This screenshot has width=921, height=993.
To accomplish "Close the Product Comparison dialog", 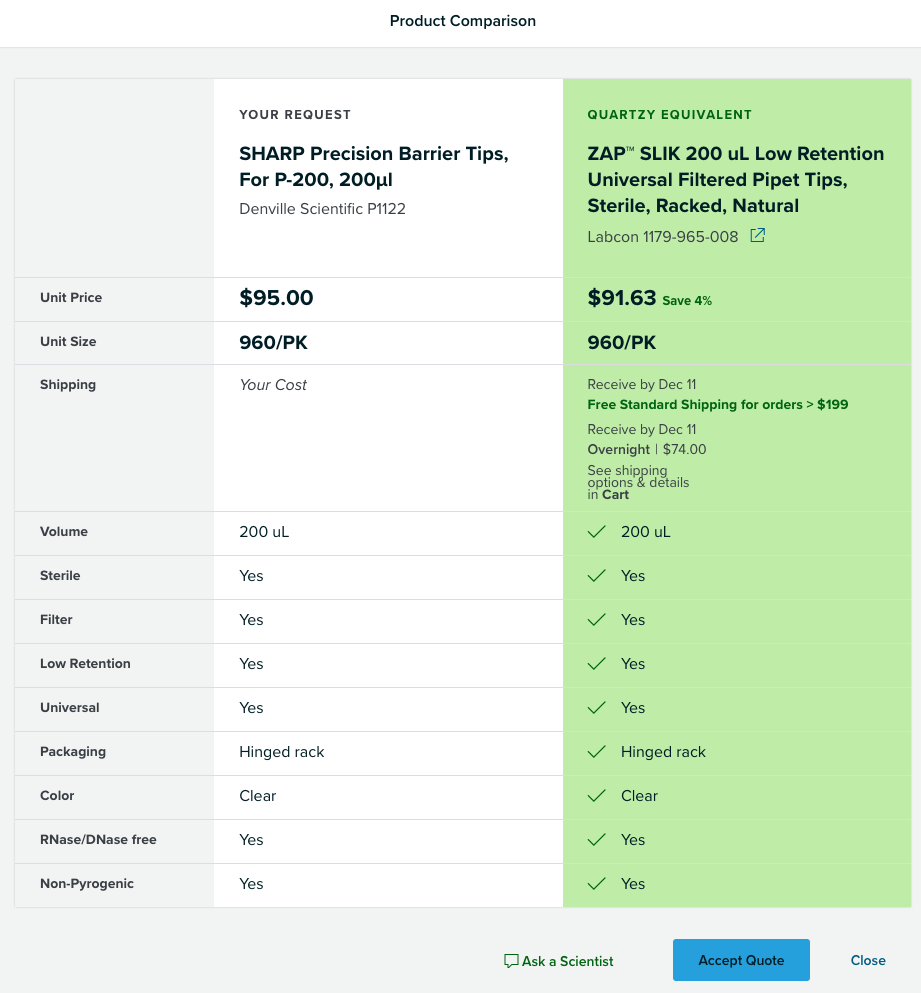I will [868, 960].
